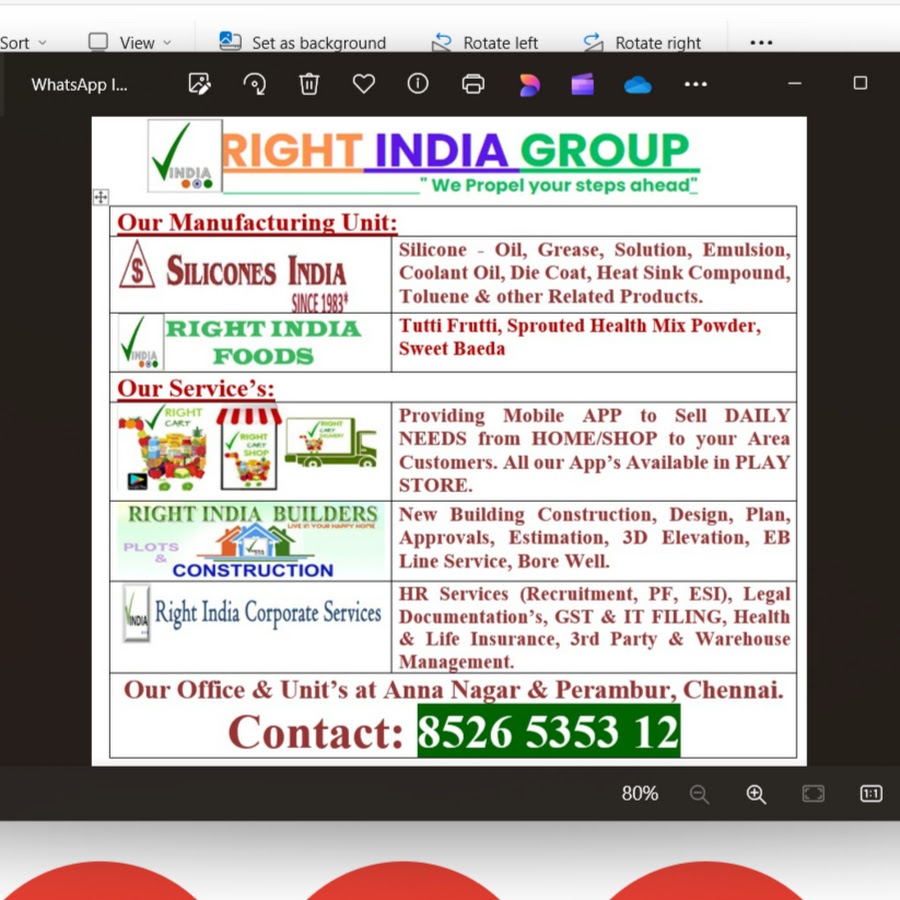Mark the photo as favorite with heart icon
The image size is (900, 900).
[x=363, y=84]
